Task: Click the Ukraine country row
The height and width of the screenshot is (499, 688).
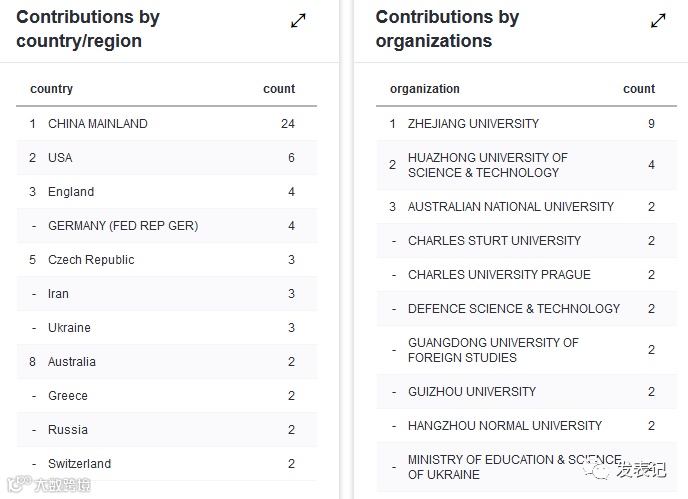Action: click(x=69, y=328)
